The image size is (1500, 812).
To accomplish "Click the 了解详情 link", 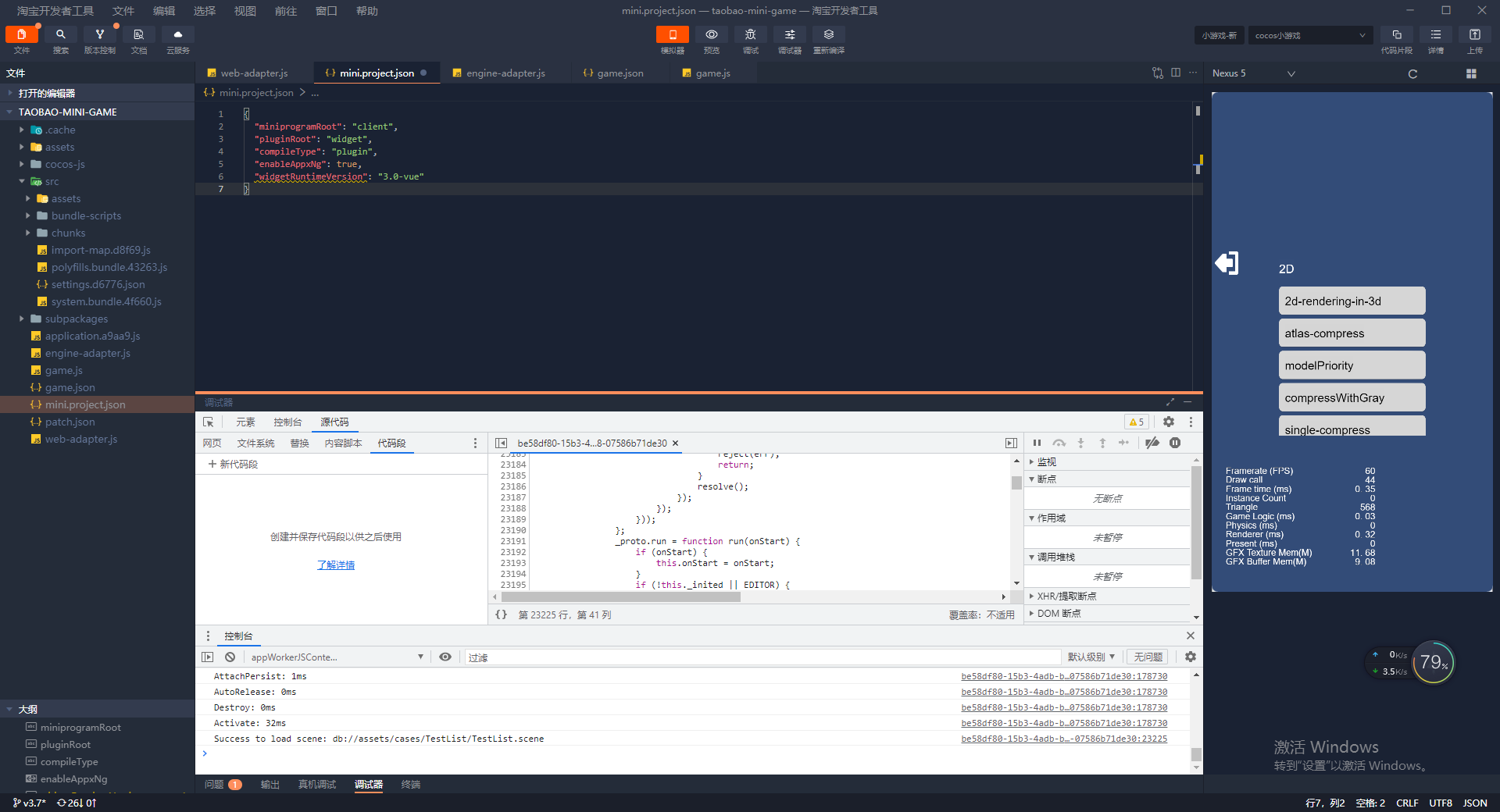I will click(x=336, y=565).
